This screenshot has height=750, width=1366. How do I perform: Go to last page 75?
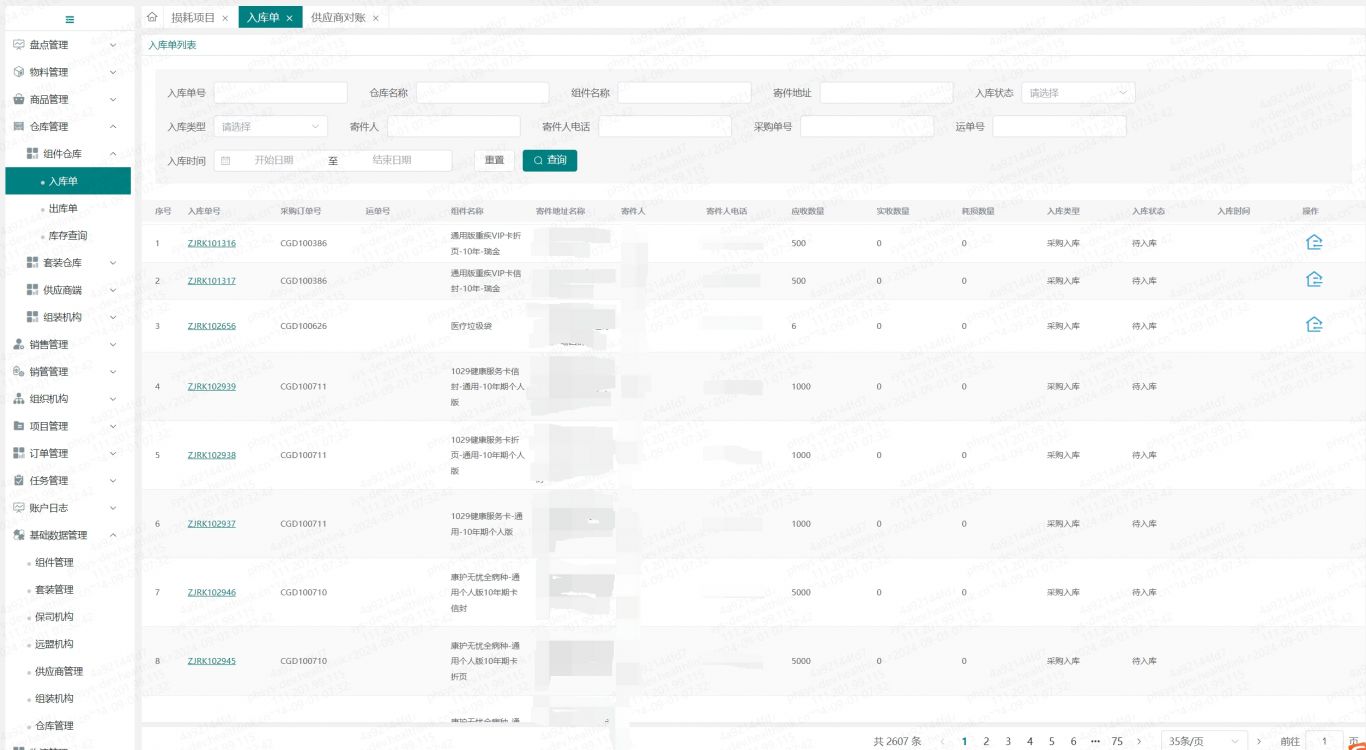click(x=1117, y=741)
